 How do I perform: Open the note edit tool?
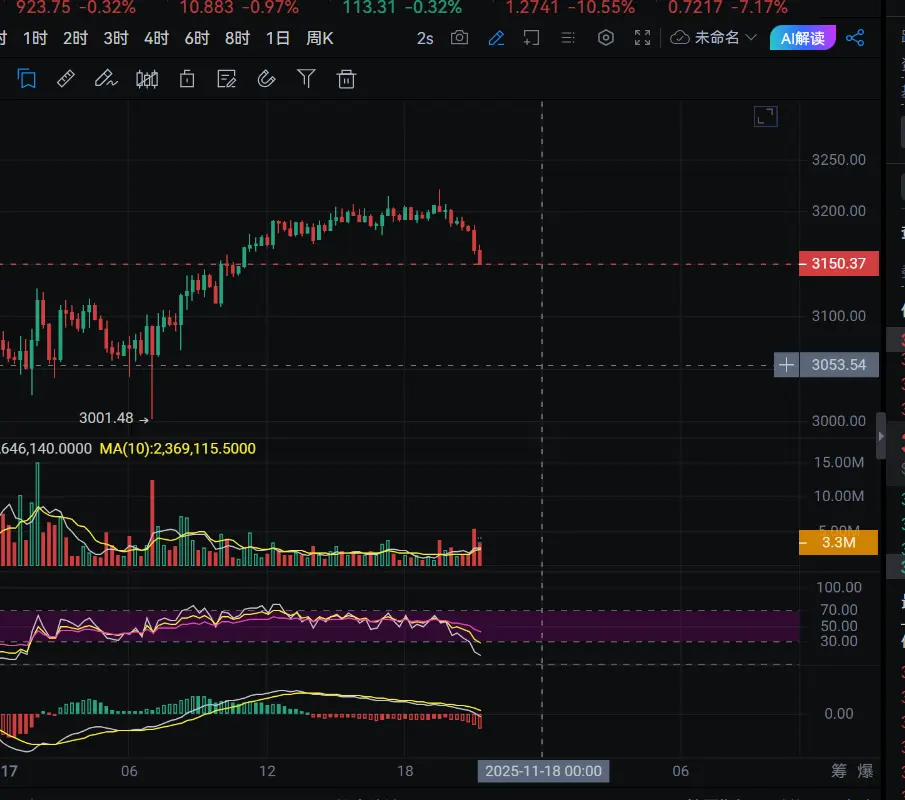(x=226, y=78)
